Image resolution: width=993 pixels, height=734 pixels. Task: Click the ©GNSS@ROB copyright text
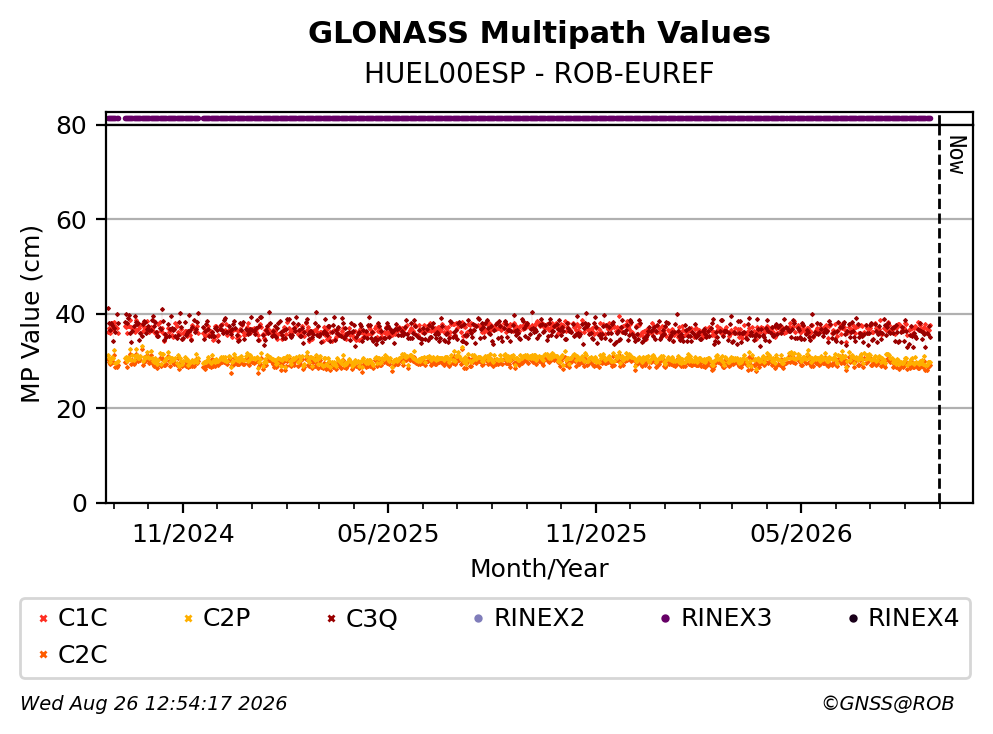888,703
